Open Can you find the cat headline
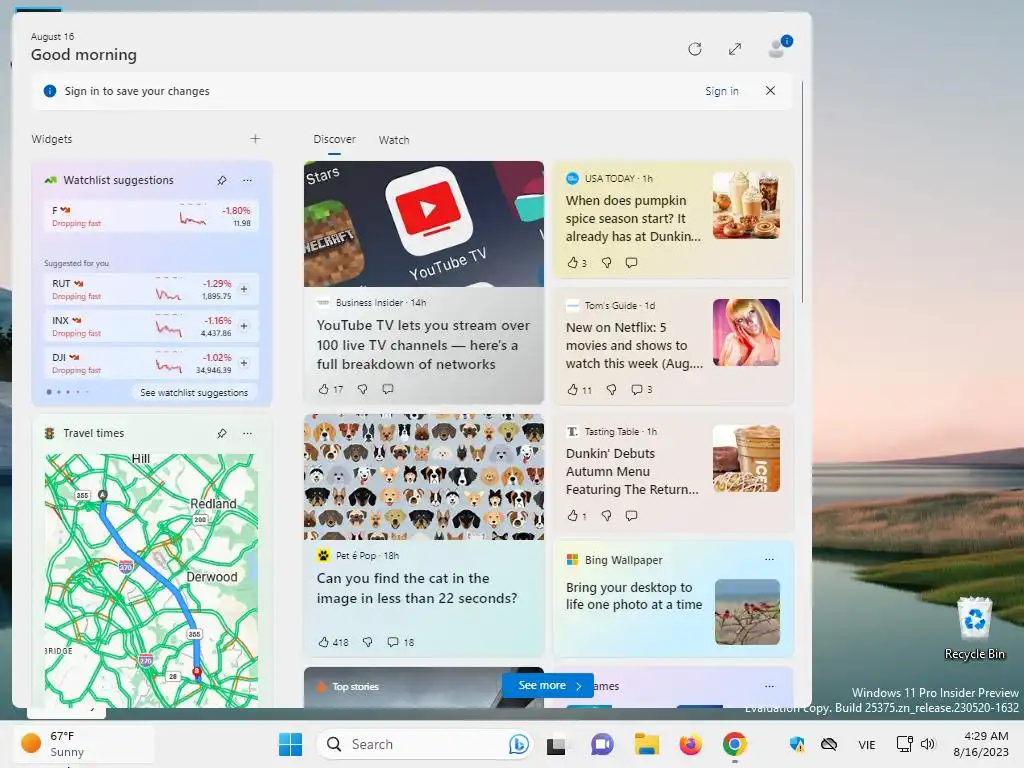 (x=417, y=588)
